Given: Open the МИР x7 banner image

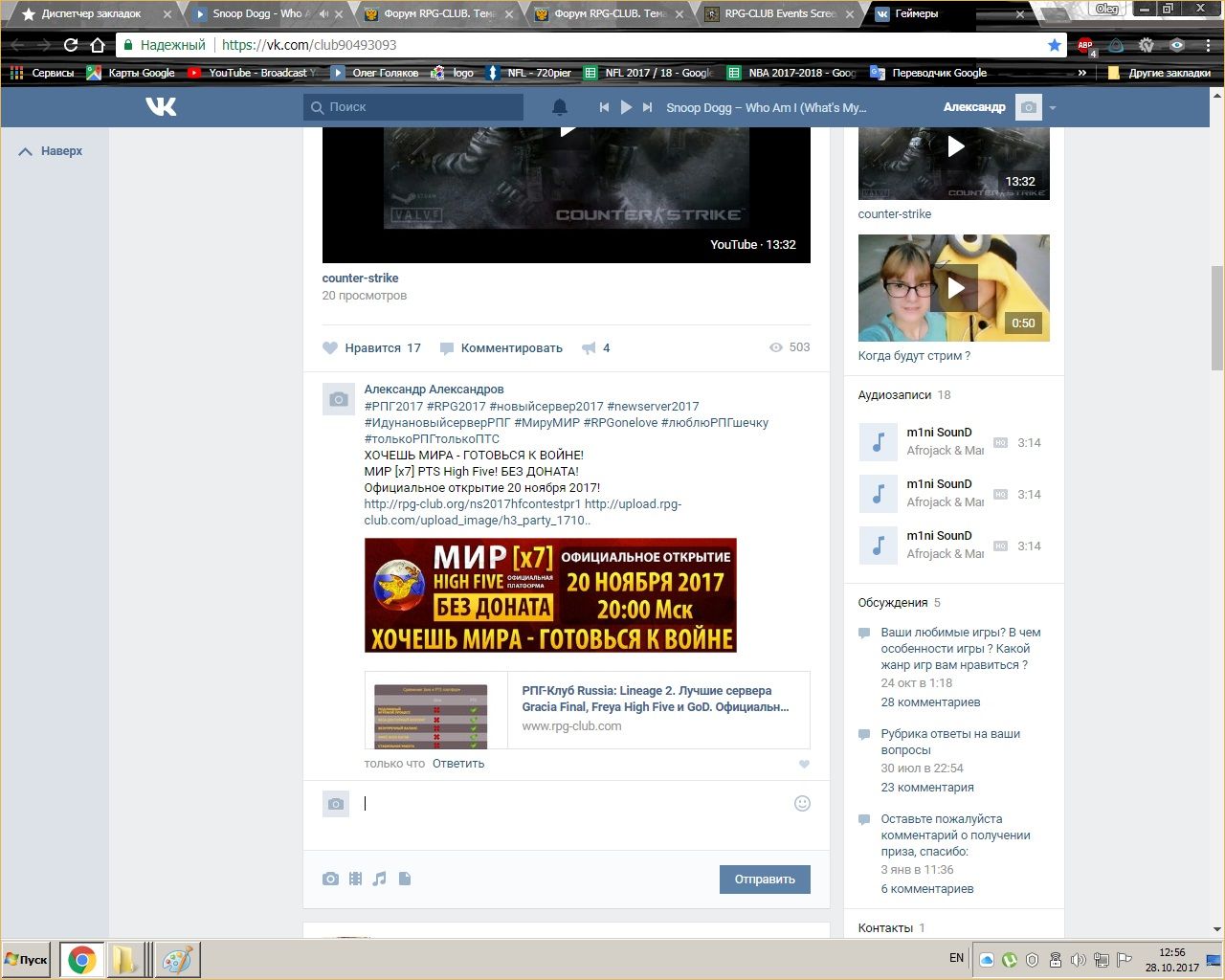Looking at the screenshot, I should [550, 595].
